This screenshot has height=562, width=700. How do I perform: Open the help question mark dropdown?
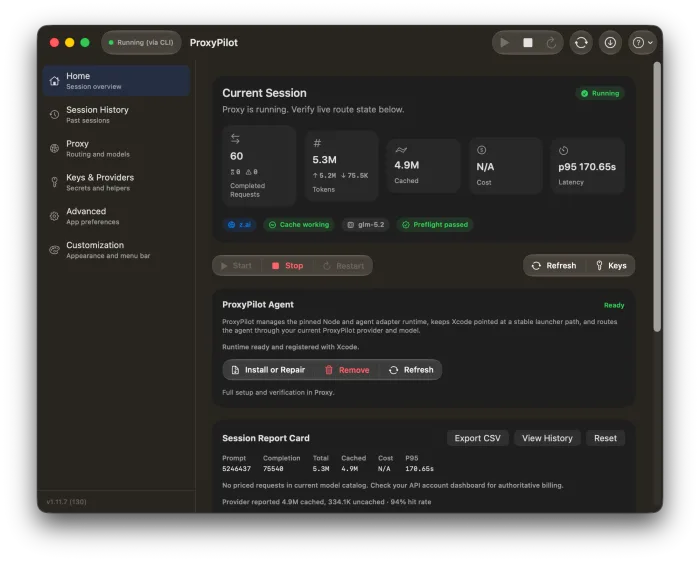click(x=642, y=42)
